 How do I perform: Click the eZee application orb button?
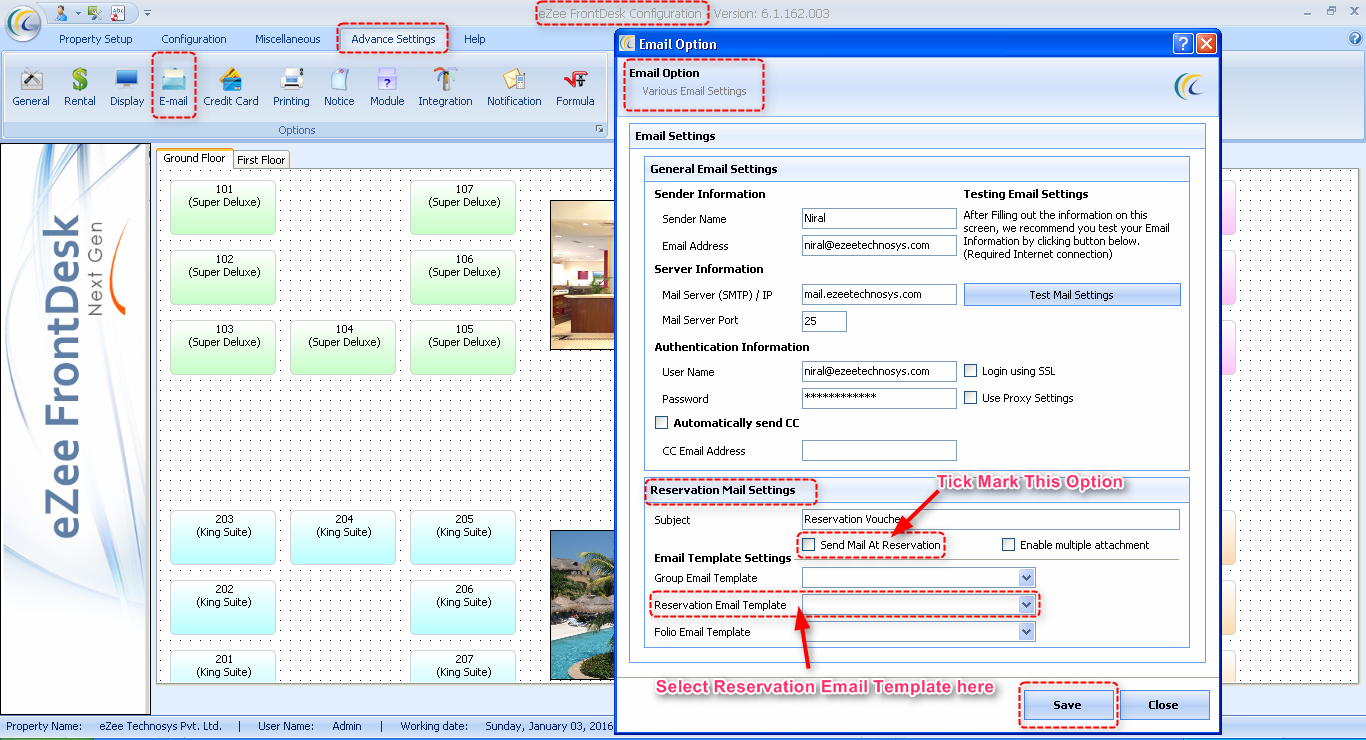[x=24, y=22]
